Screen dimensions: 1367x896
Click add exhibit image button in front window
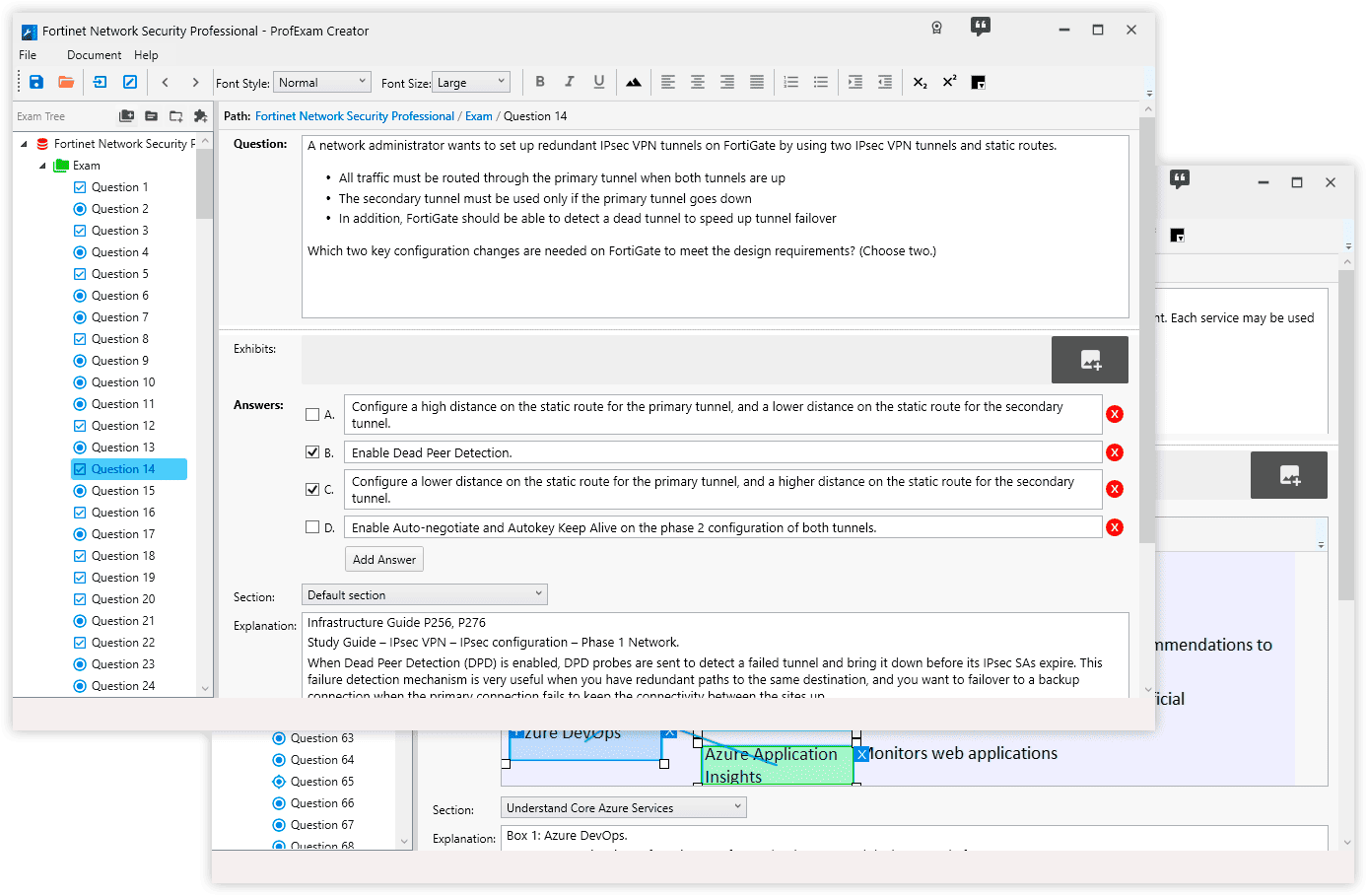click(x=1090, y=360)
